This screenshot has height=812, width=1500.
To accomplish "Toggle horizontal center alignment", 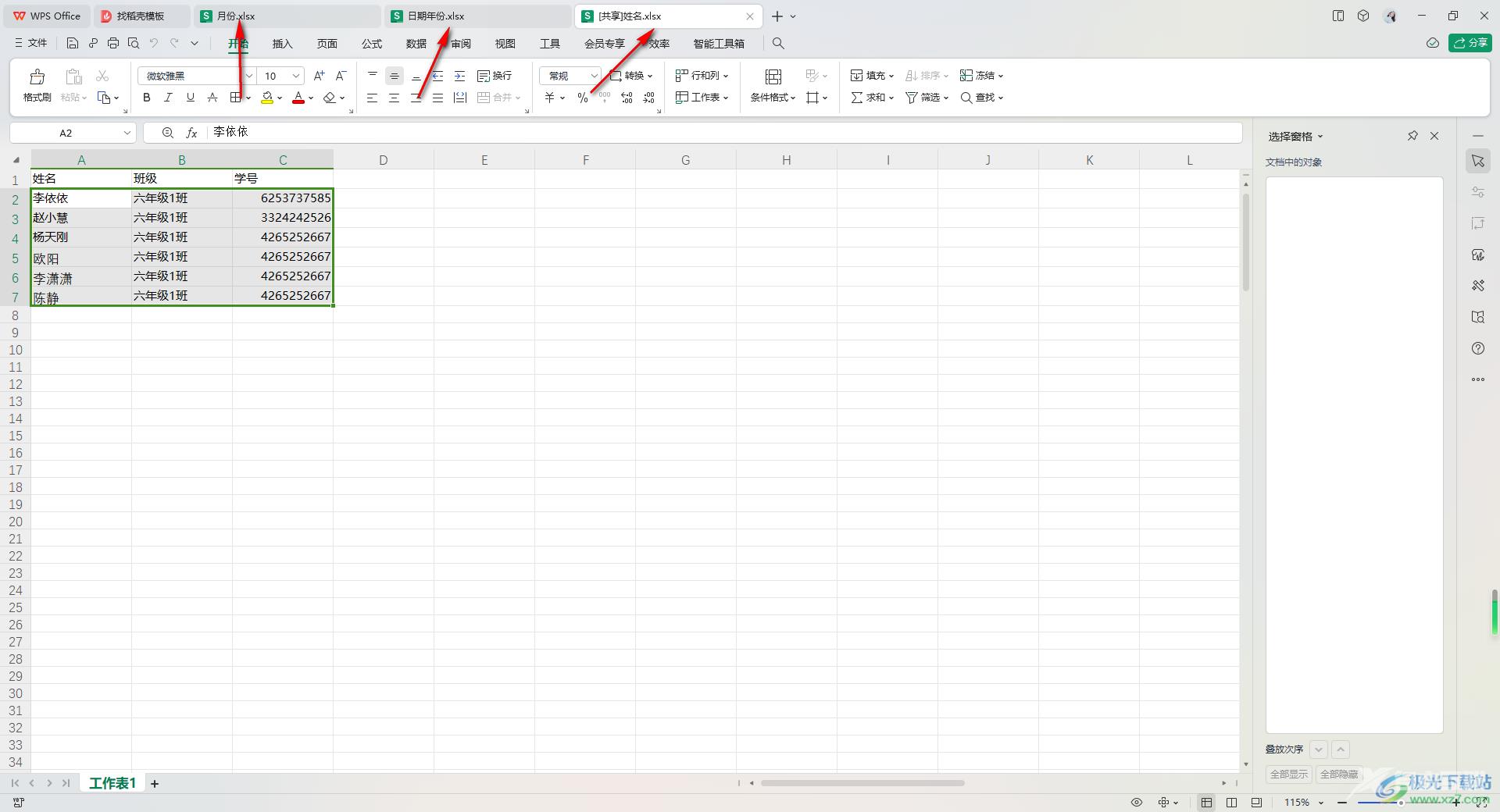I will [395, 98].
